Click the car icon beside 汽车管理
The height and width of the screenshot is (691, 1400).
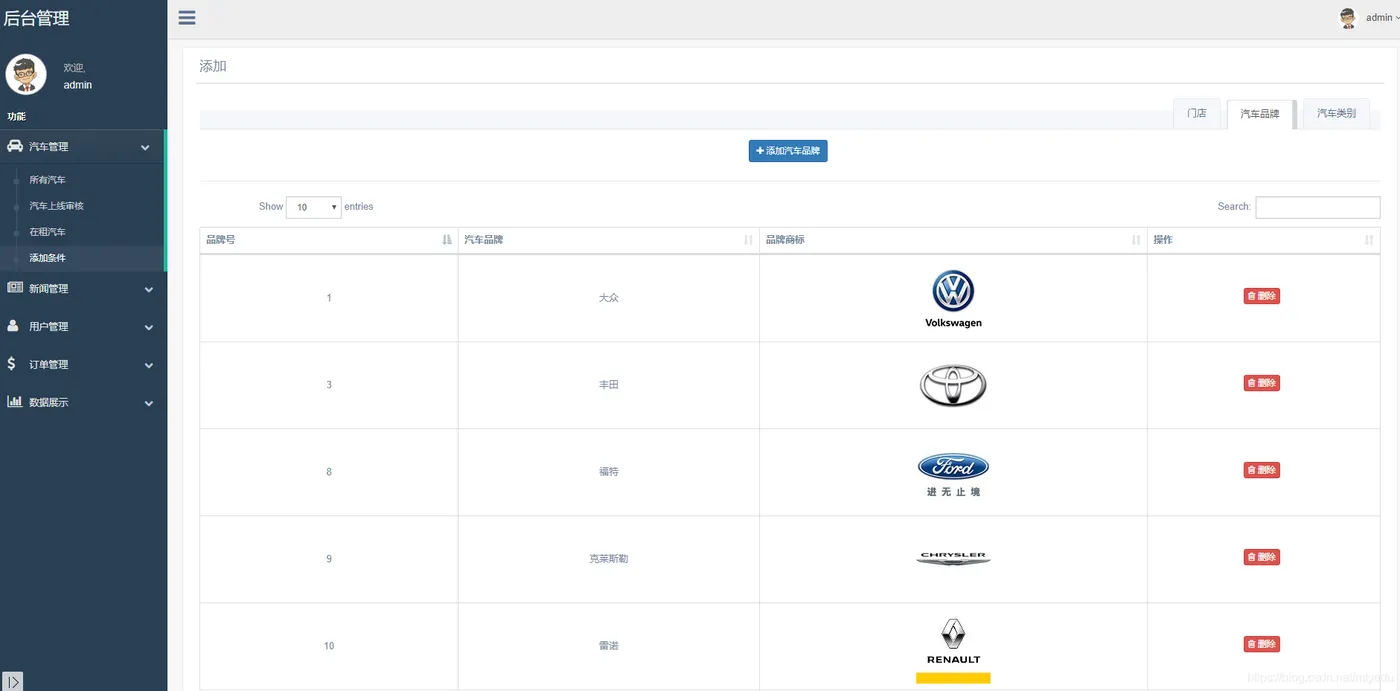pos(15,146)
